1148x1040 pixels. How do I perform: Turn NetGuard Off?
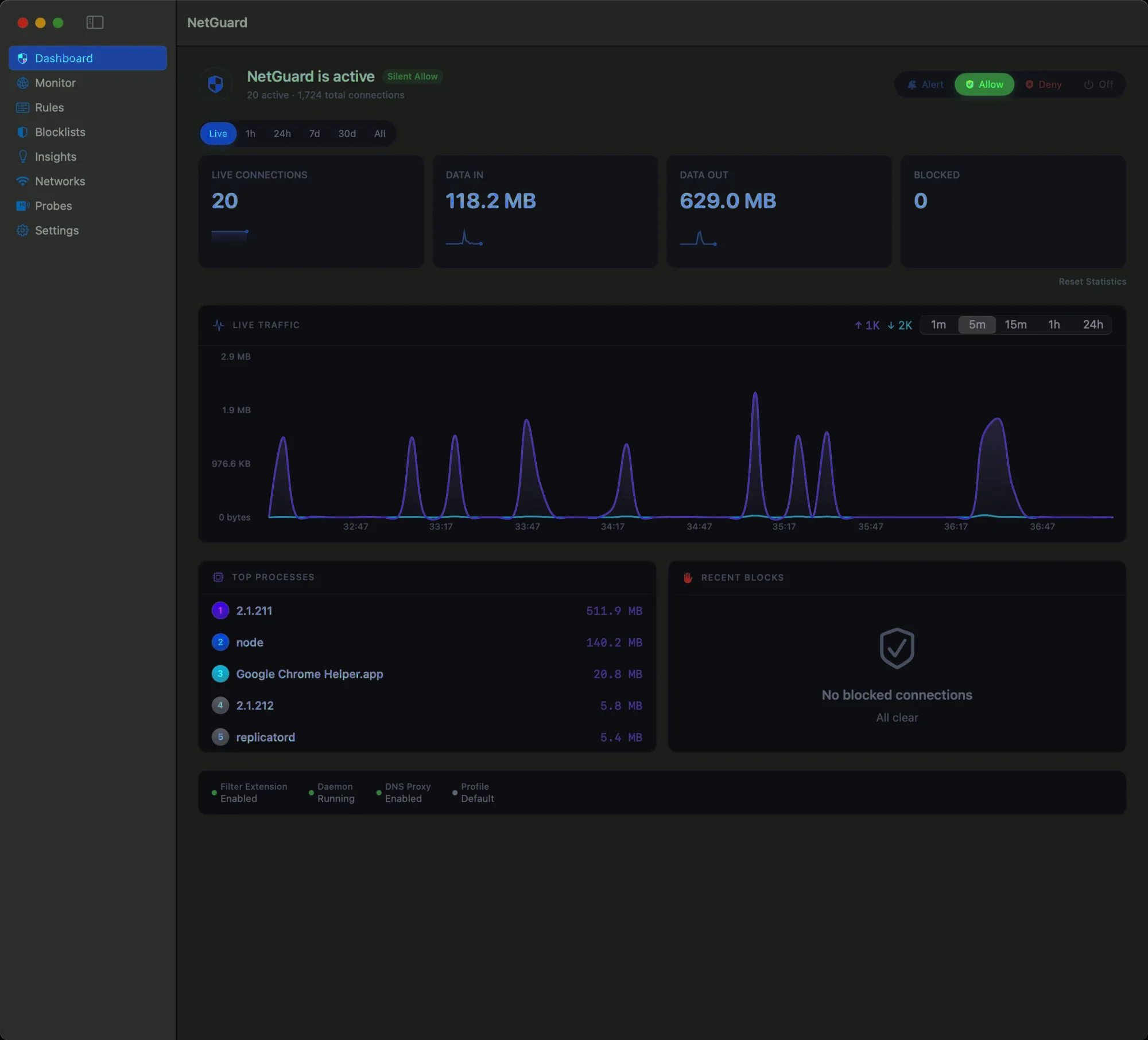(1098, 84)
